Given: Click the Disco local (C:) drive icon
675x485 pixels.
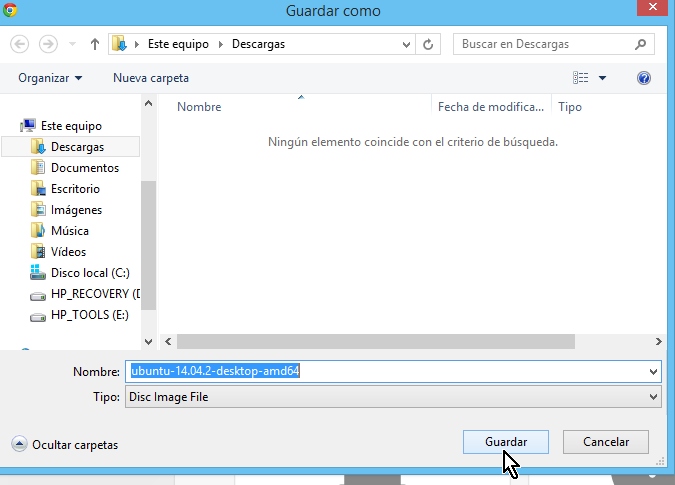Looking at the screenshot, I should 38,272.
